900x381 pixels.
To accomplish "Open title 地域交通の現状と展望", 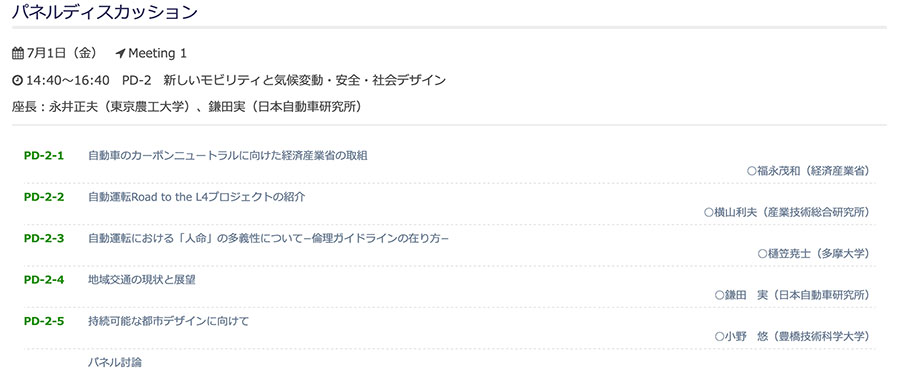I will [x=142, y=279].
